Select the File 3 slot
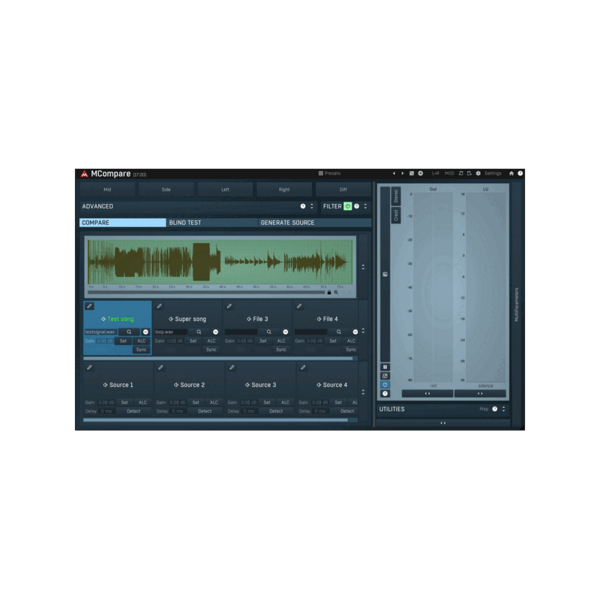This screenshot has height=600, width=600. [258, 319]
